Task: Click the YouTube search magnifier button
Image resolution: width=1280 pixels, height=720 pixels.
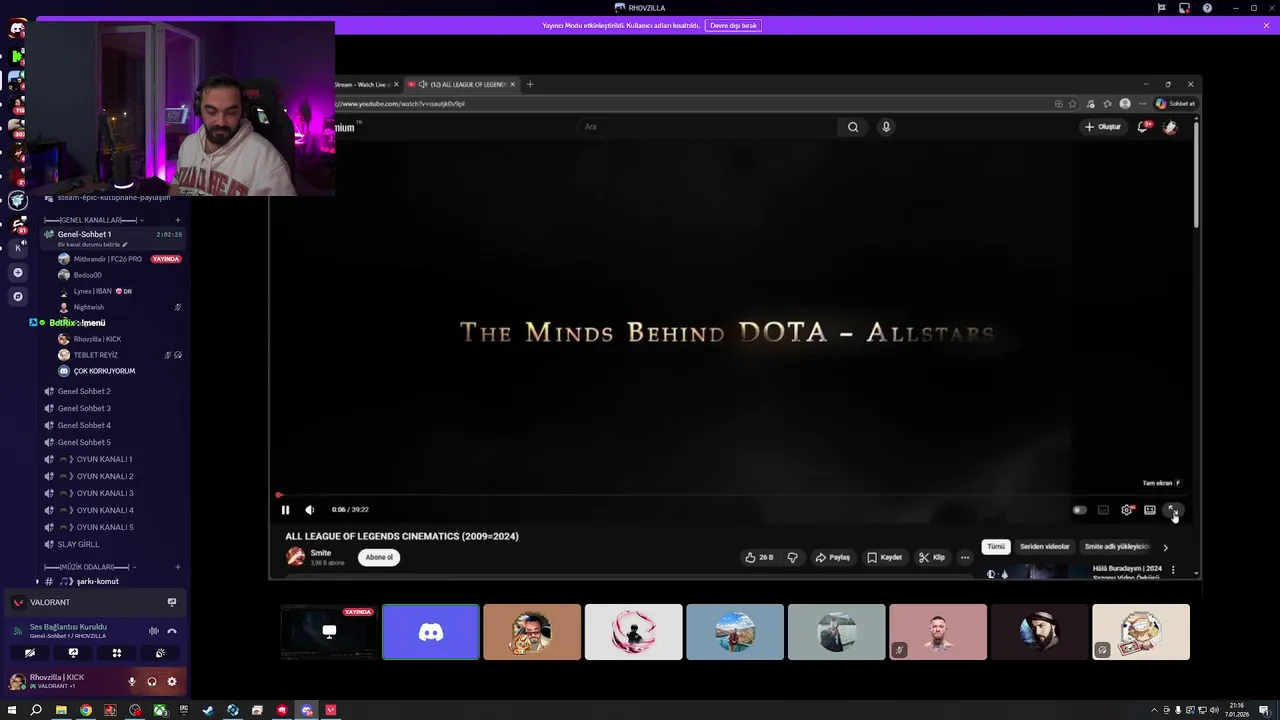Action: (x=853, y=127)
